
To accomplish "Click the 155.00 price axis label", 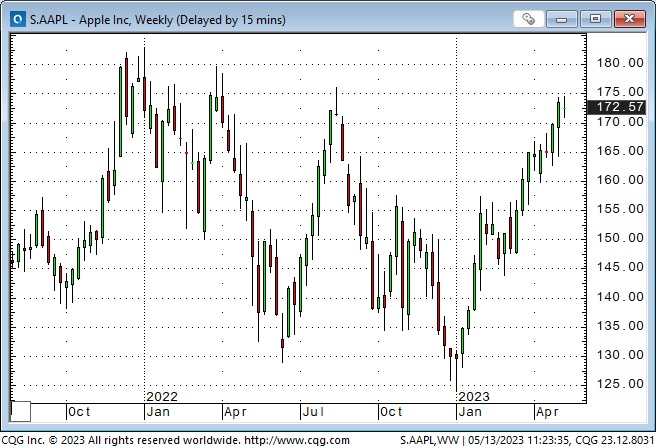I will (x=620, y=209).
